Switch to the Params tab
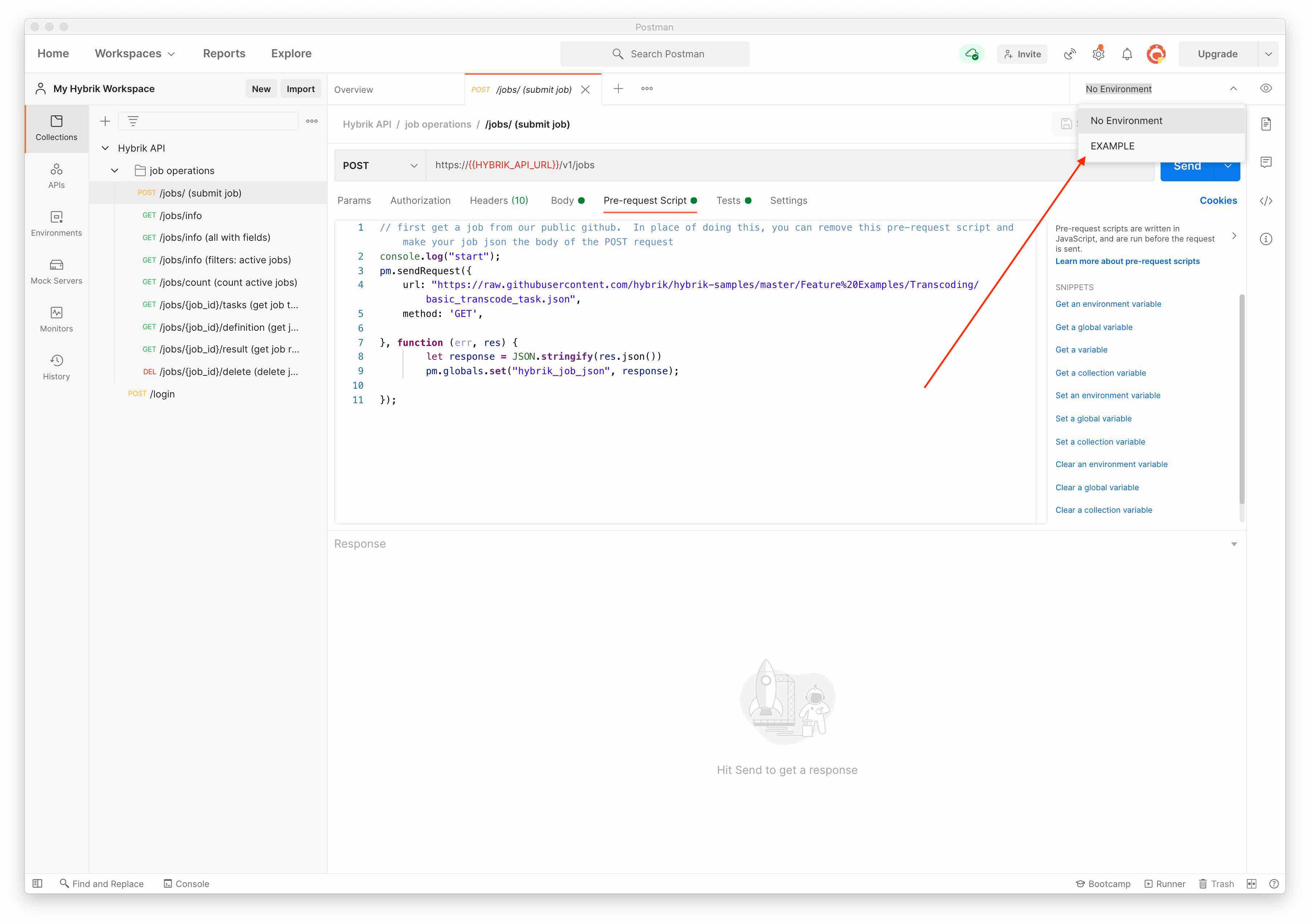The image size is (1310, 924). (x=354, y=200)
